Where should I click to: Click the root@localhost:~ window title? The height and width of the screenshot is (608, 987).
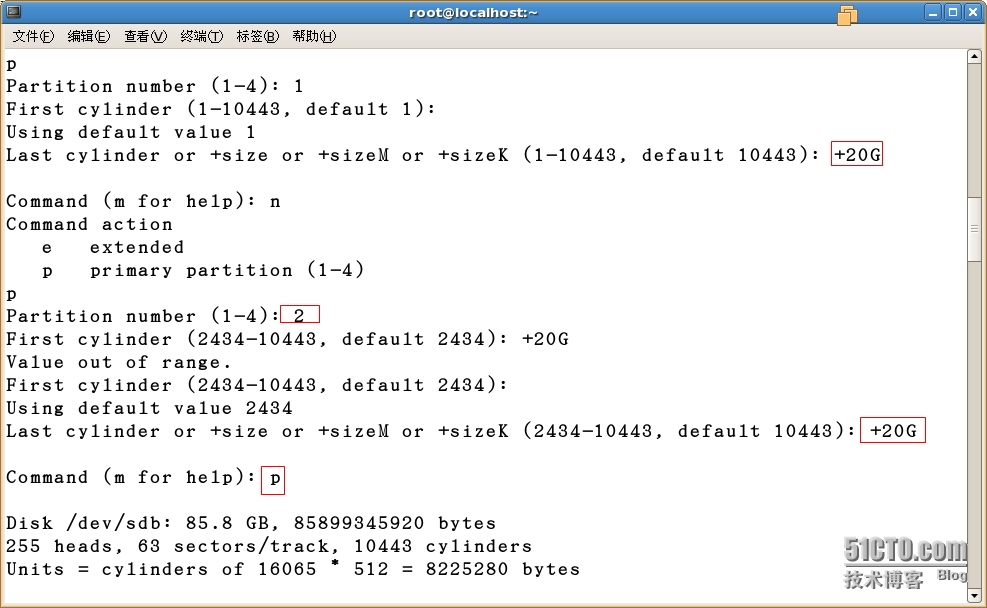[x=473, y=13]
